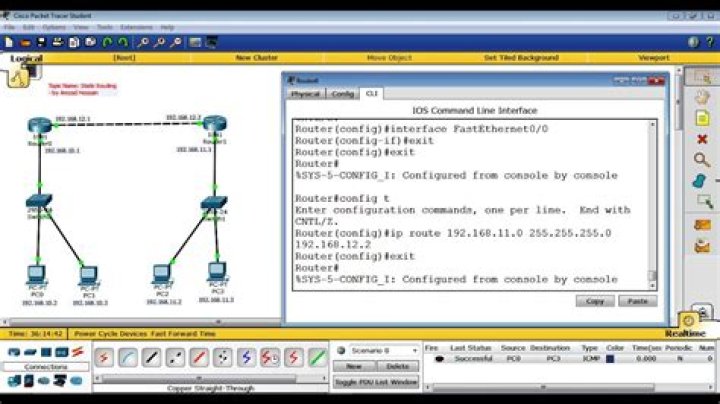The image size is (720, 404).
Task: Select the Phone line connection
Action: click(x=223, y=357)
